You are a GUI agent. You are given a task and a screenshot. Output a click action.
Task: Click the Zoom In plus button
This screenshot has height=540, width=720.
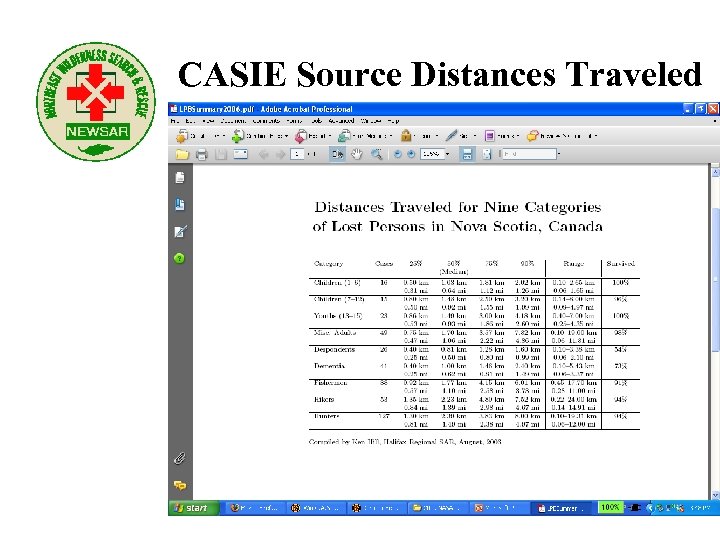tap(411, 154)
